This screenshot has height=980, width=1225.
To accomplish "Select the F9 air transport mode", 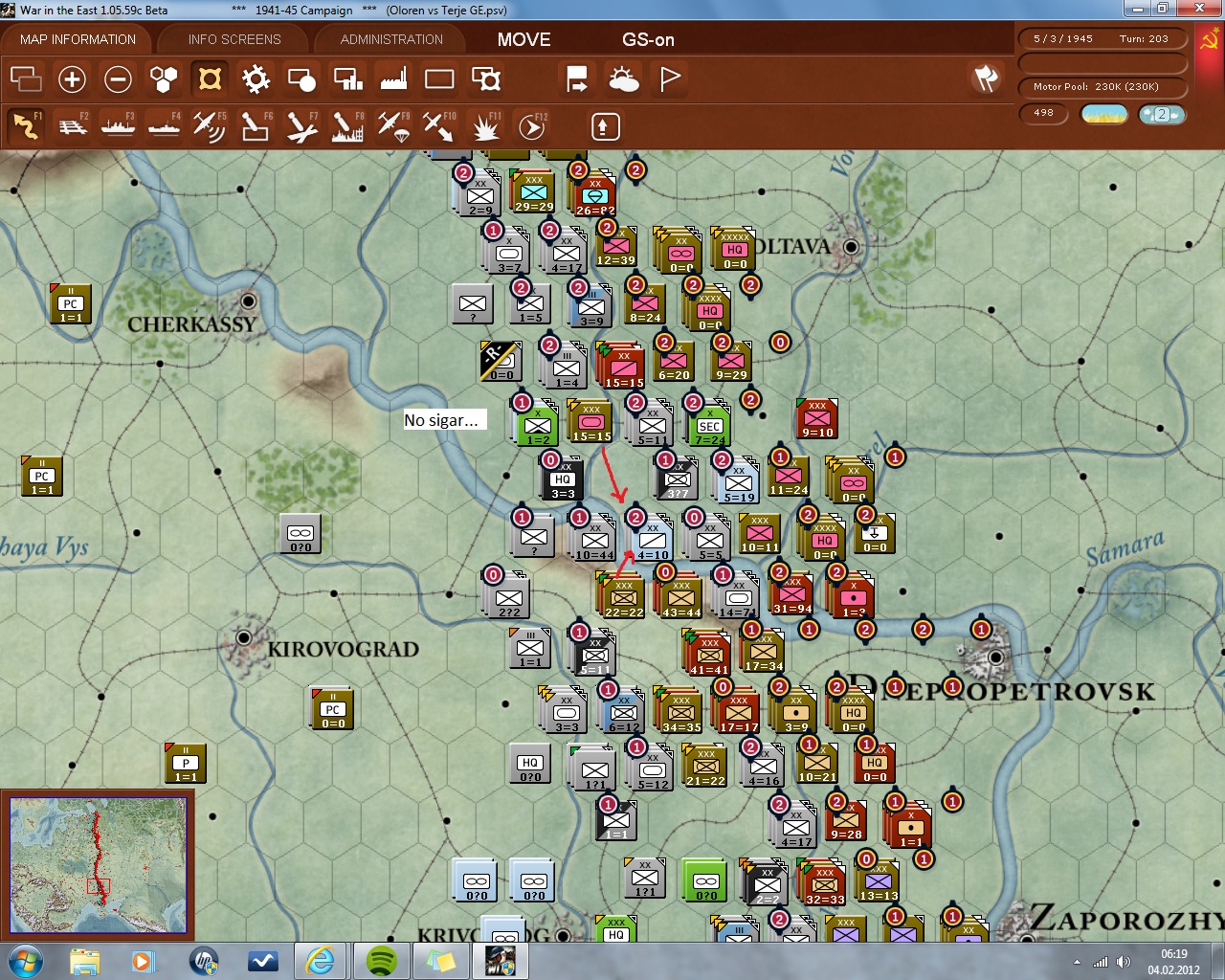I will (393, 126).
